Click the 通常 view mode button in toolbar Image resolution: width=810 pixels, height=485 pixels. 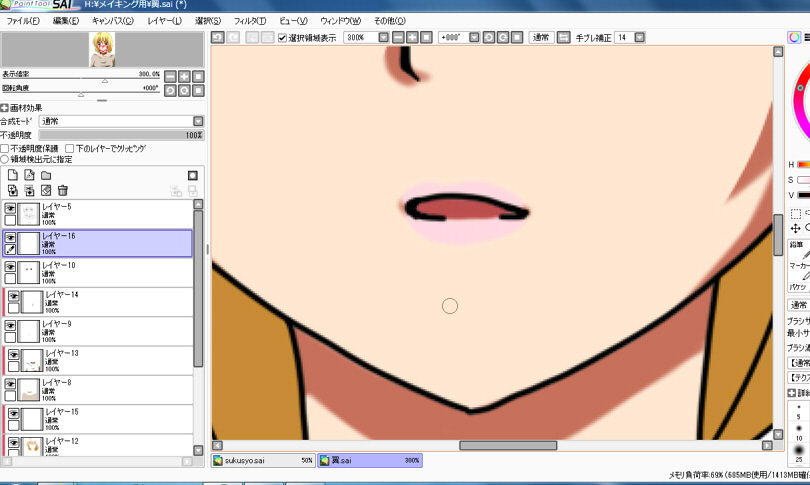tap(541, 37)
